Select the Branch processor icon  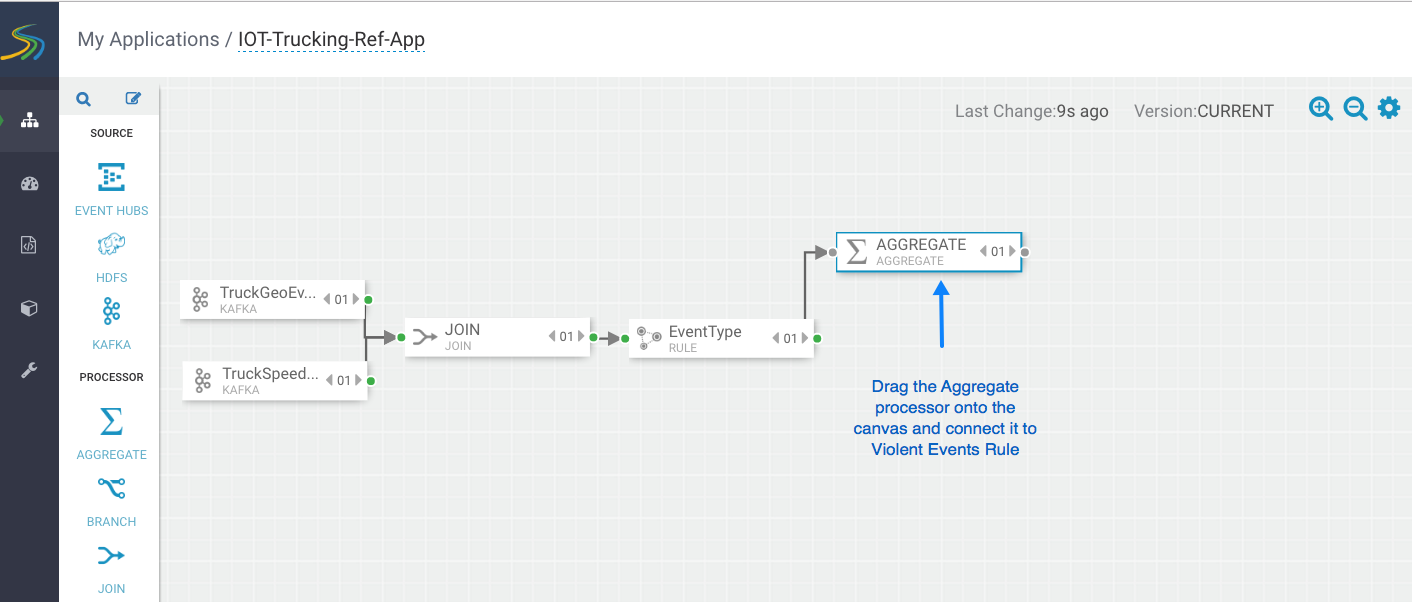111,489
